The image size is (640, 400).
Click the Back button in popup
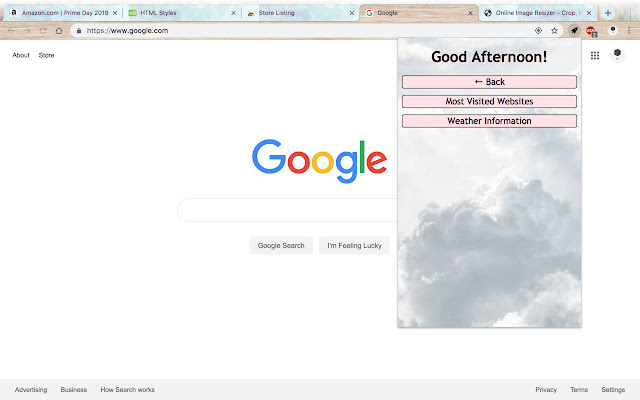[489, 82]
